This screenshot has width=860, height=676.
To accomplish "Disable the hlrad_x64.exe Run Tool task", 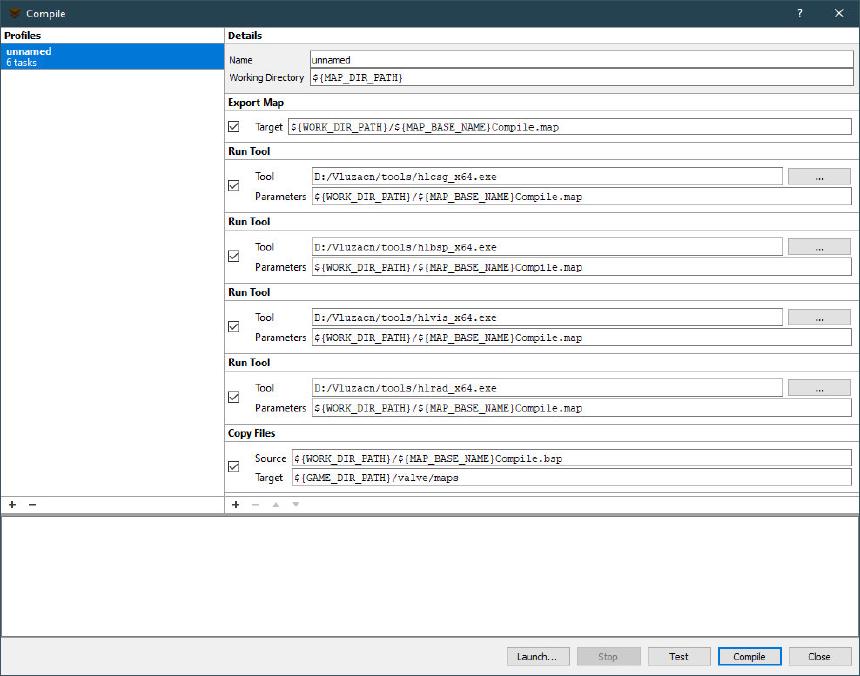I will click(x=234, y=397).
